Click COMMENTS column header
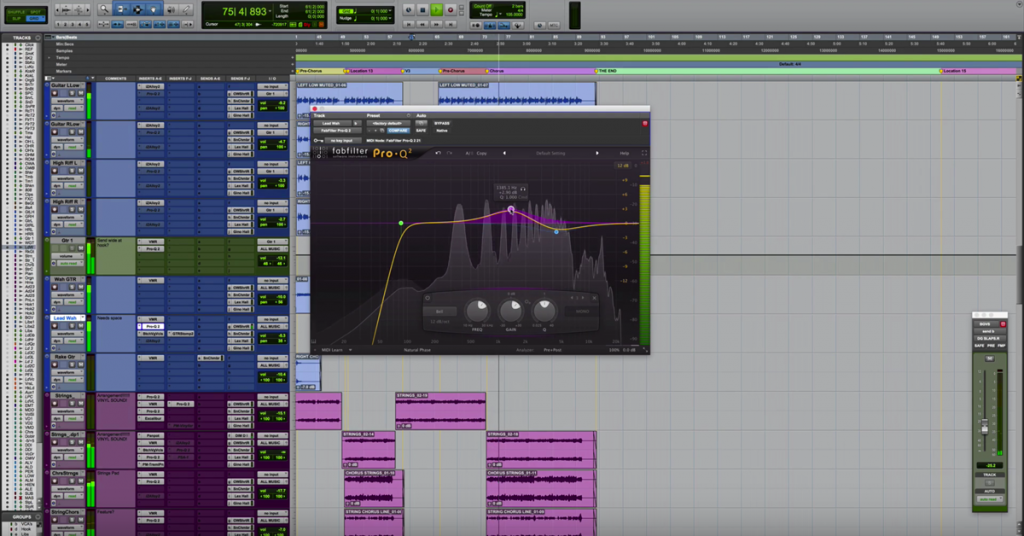Screen dimensions: 1024x536 click(x=116, y=78)
